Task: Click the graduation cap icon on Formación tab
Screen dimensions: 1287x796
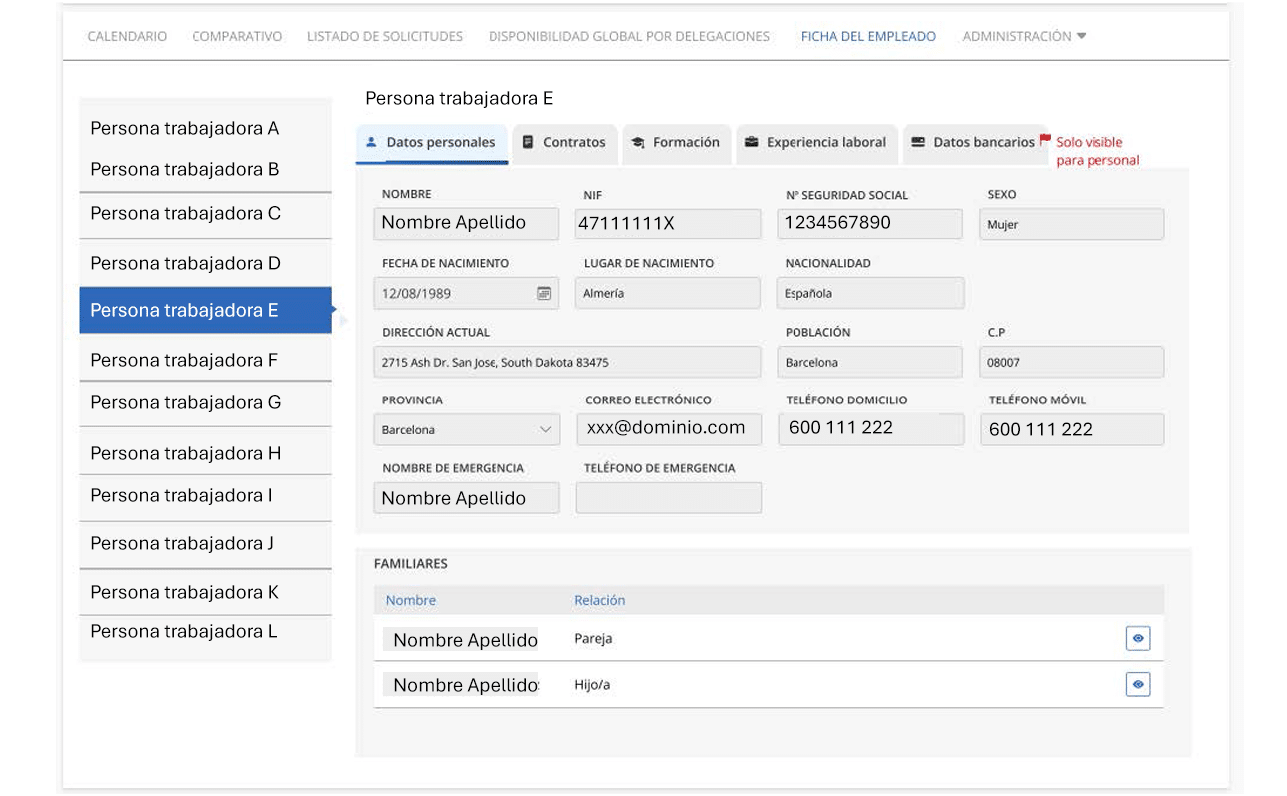Action: pyautogui.click(x=638, y=143)
